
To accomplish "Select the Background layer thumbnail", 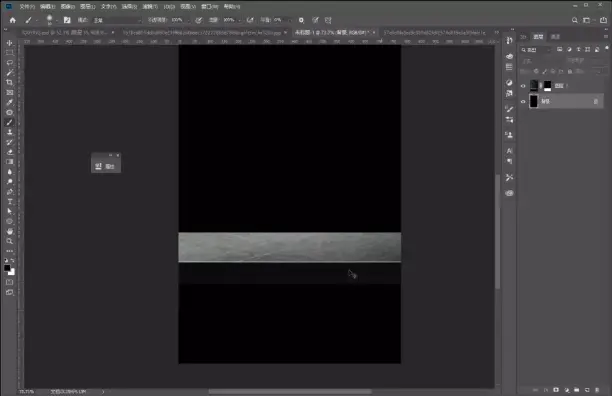I will 534,101.
